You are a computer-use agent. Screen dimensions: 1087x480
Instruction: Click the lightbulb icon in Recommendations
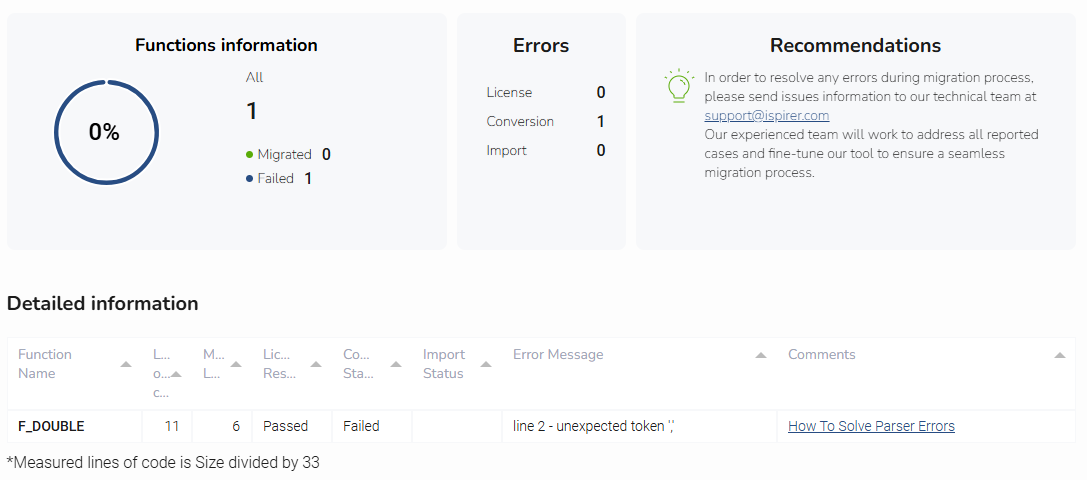[x=679, y=86]
